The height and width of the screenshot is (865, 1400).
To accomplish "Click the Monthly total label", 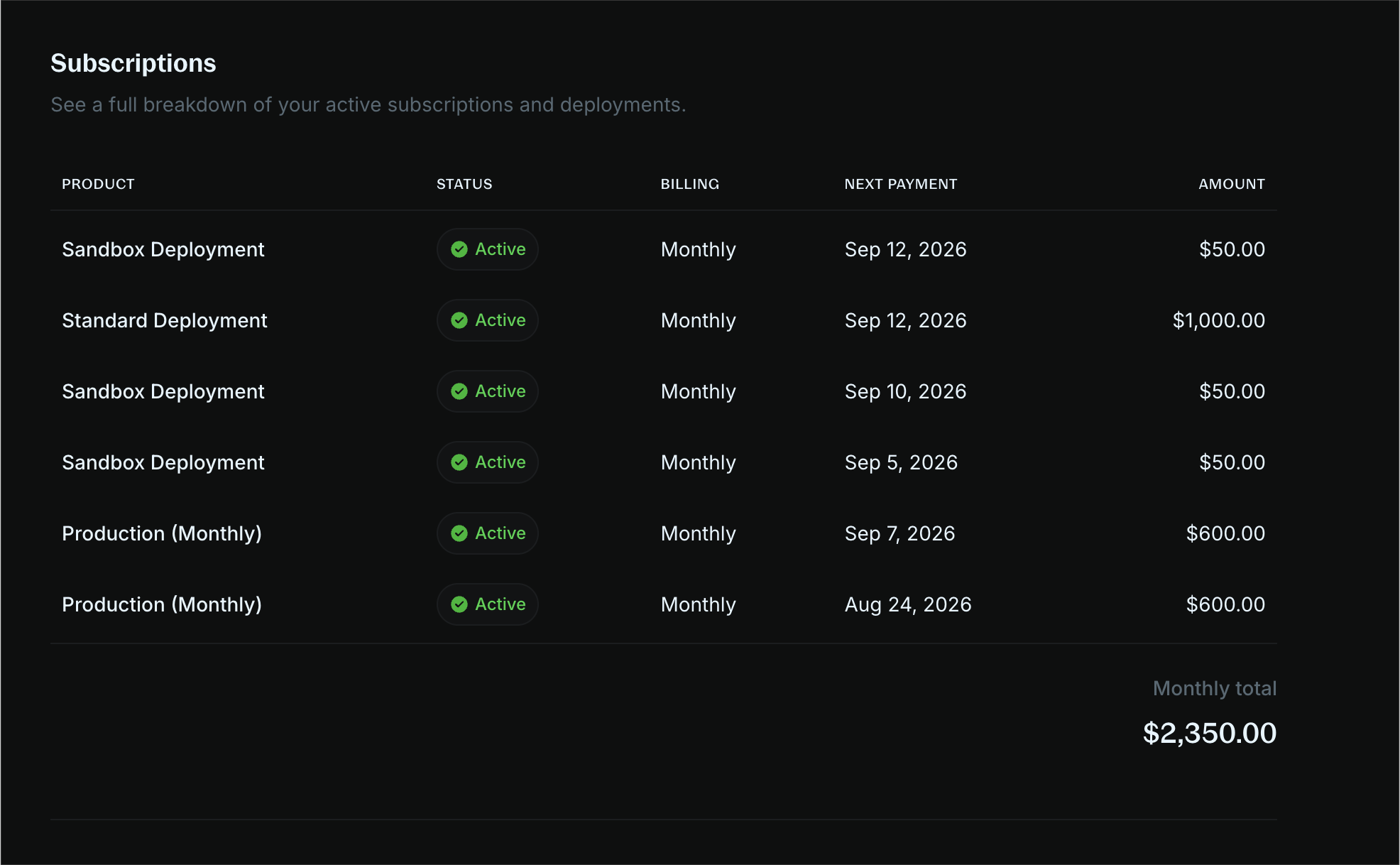I will 1215,688.
